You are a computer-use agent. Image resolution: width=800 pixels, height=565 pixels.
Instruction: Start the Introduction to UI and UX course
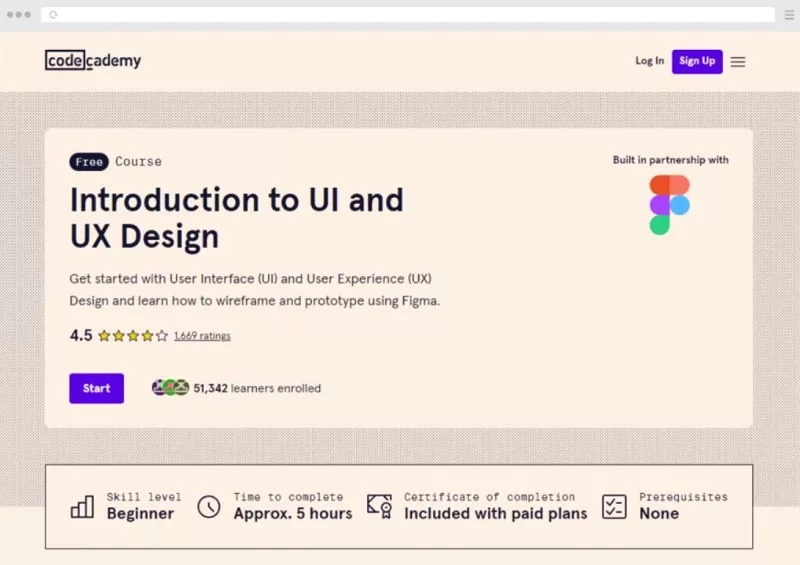coord(96,388)
